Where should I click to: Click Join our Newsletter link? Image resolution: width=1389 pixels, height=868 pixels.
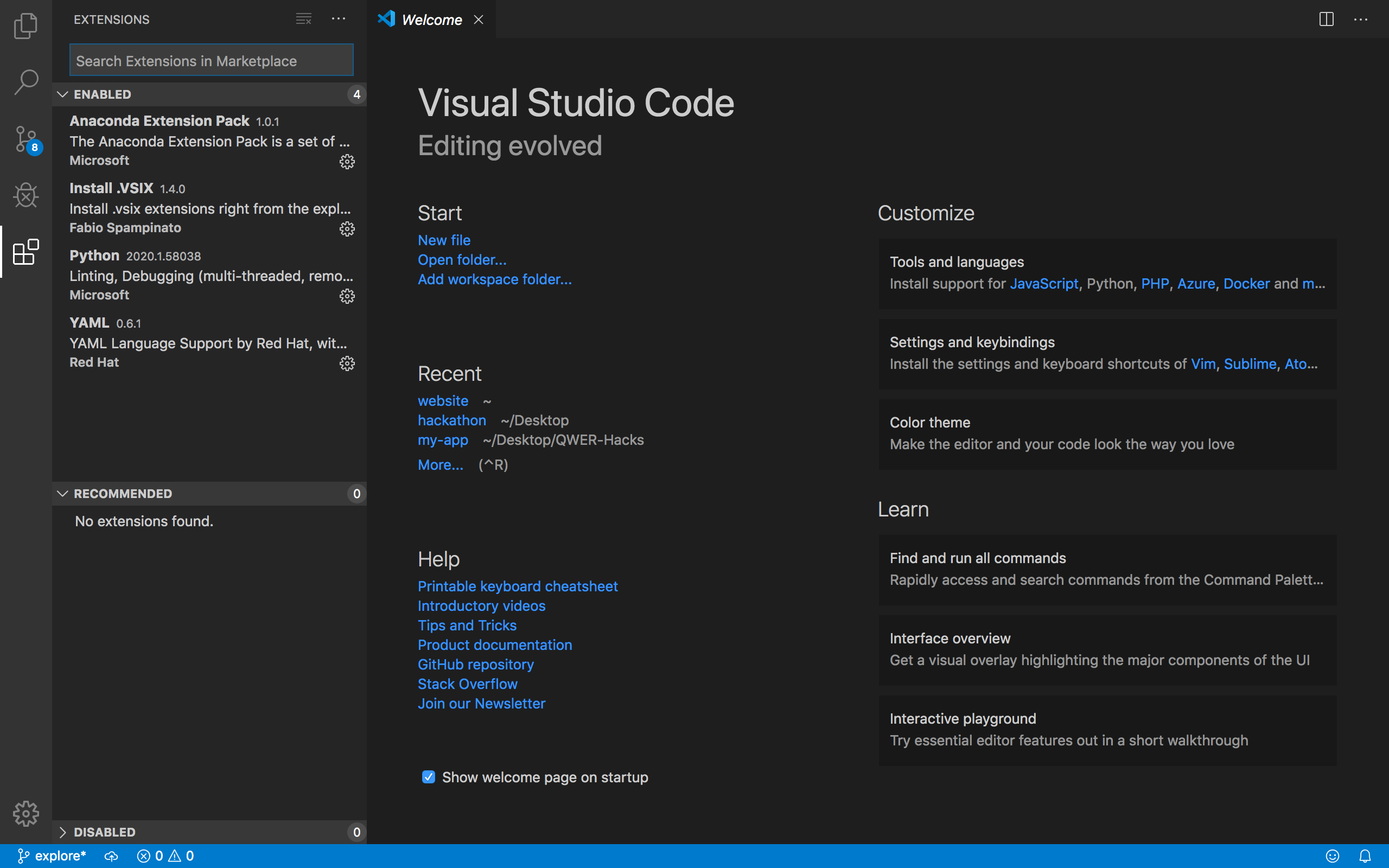click(482, 703)
